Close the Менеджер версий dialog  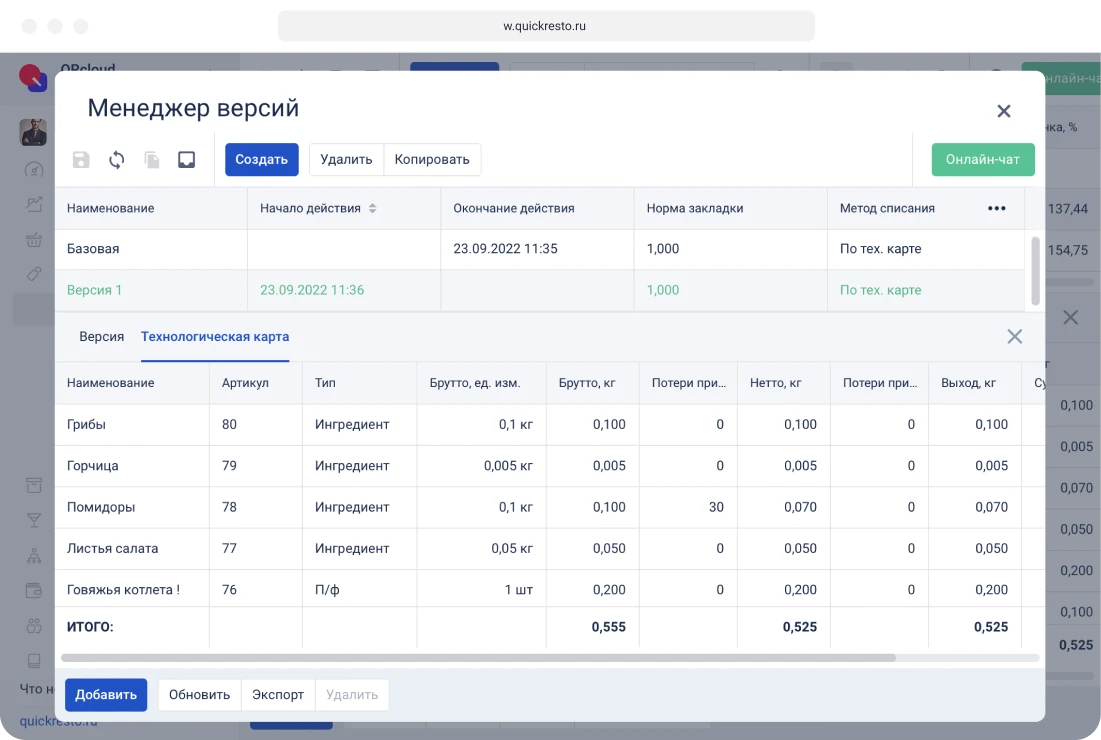pos(1004,111)
